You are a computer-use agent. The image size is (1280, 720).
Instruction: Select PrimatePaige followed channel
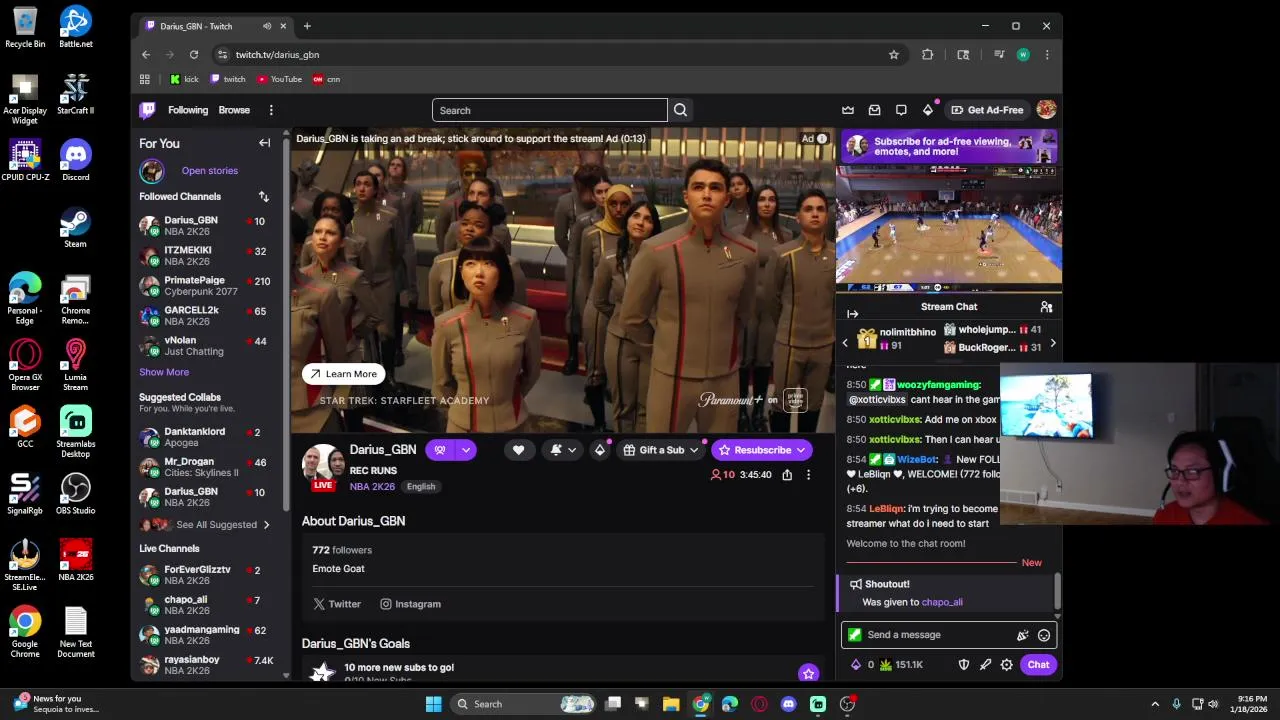(x=206, y=286)
